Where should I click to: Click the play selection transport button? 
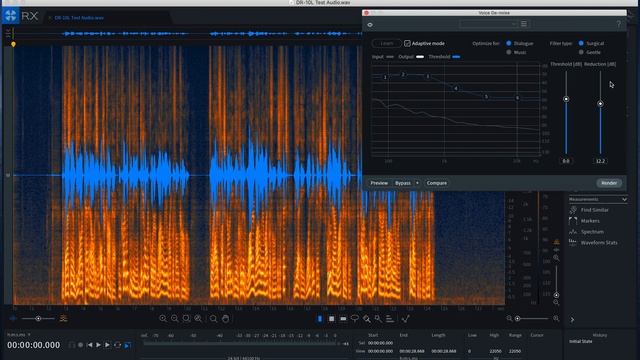(107, 345)
